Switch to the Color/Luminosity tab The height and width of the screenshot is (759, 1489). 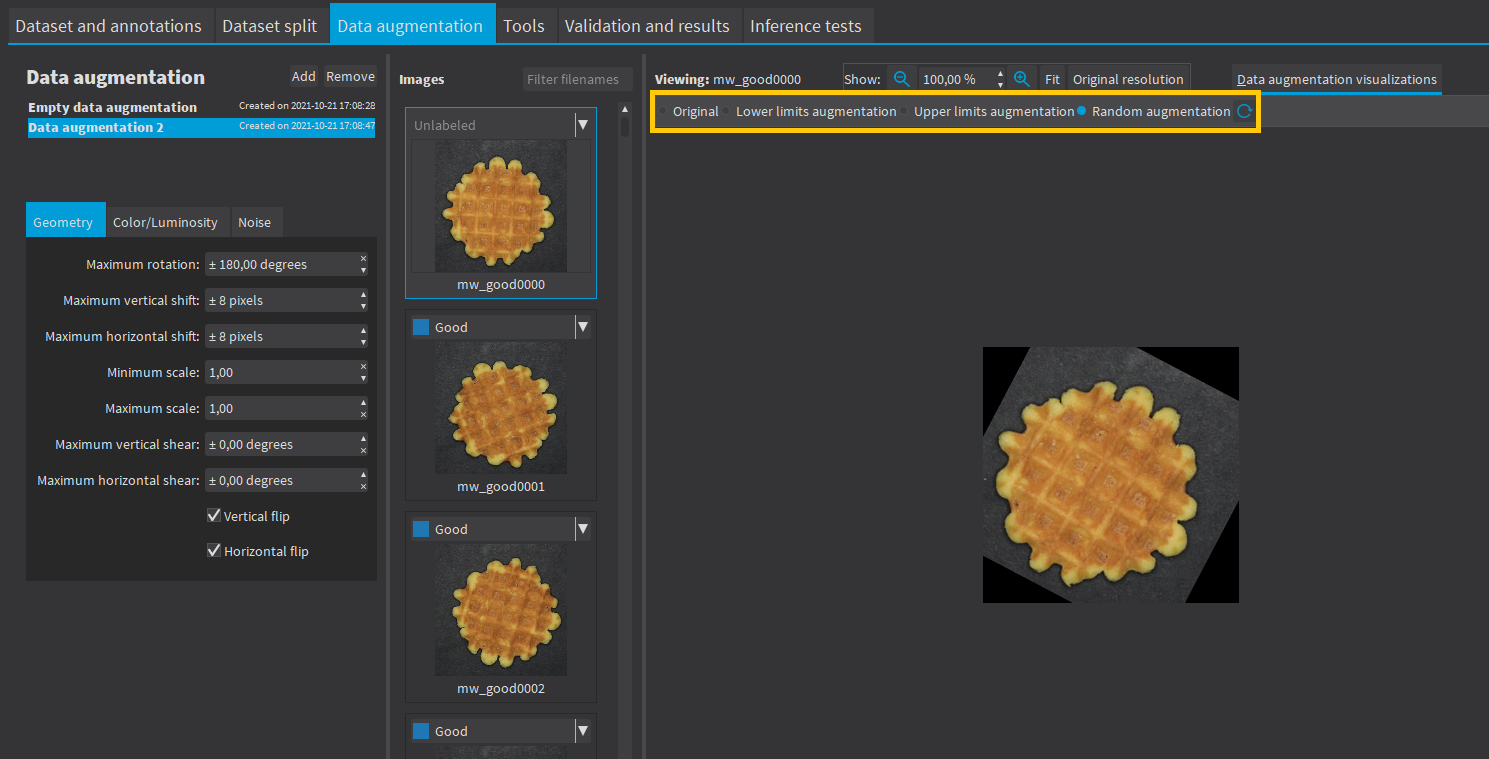[x=166, y=221]
